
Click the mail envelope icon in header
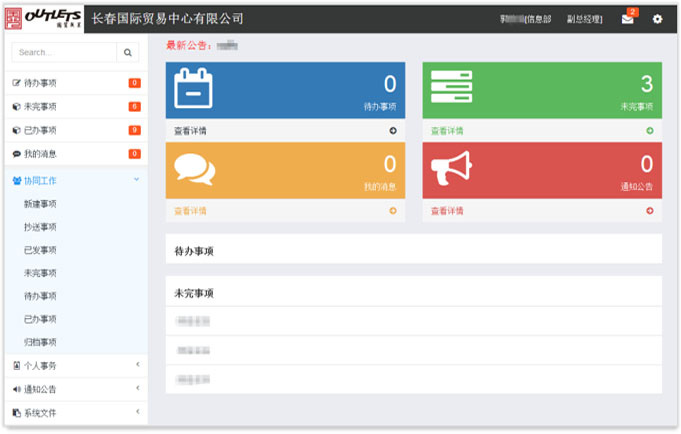pyautogui.click(x=627, y=19)
